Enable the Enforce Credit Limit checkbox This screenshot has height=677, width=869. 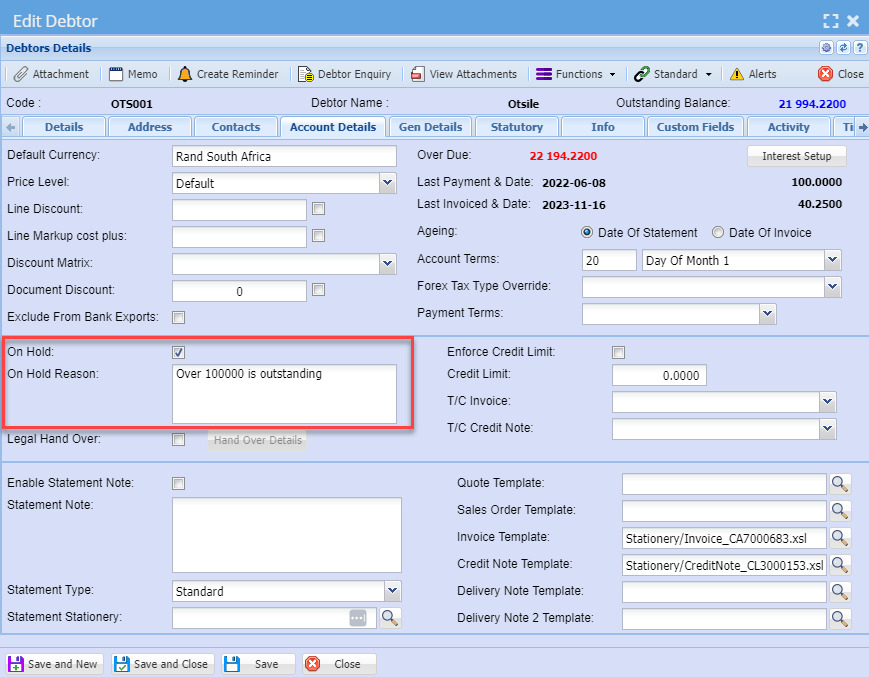point(619,352)
